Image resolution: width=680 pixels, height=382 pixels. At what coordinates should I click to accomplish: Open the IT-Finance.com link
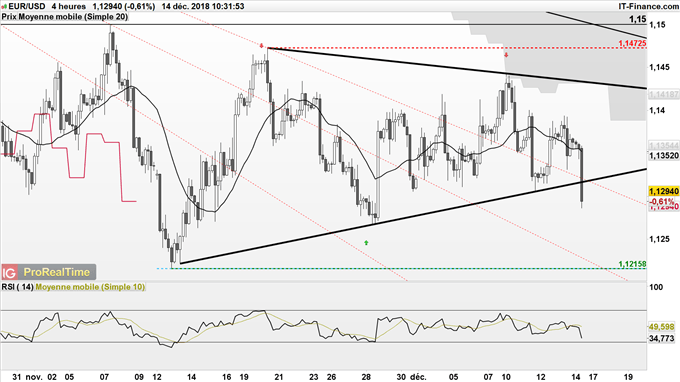(x=648, y=6)
